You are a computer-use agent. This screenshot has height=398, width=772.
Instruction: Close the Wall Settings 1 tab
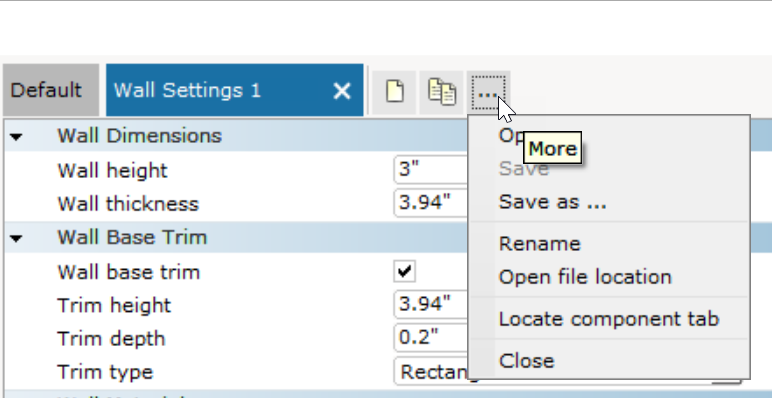(x=342, y=91)
